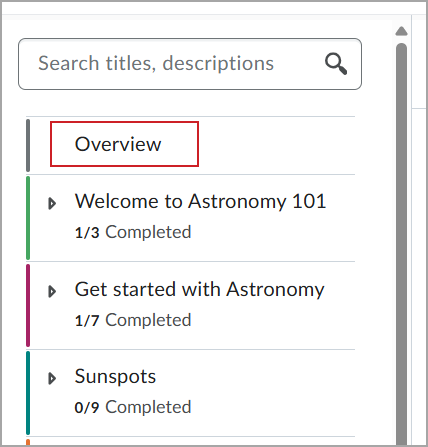Select the Get started with Astronomy title
The height and width of the screenshot is (447, 428).
click(x=199, y=289)
